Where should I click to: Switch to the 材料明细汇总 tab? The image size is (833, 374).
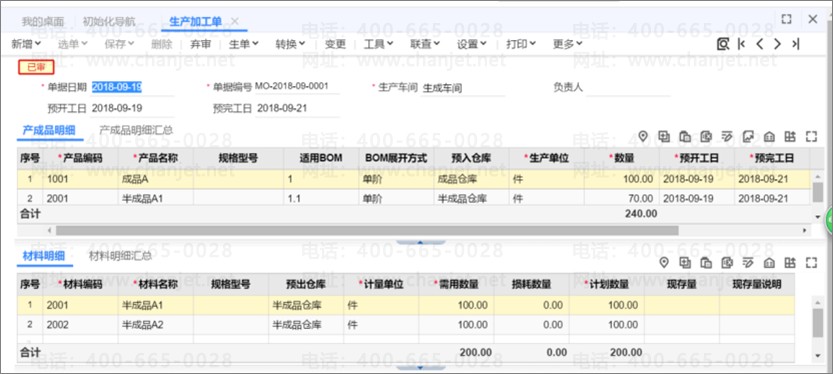(x=120, y=256)
